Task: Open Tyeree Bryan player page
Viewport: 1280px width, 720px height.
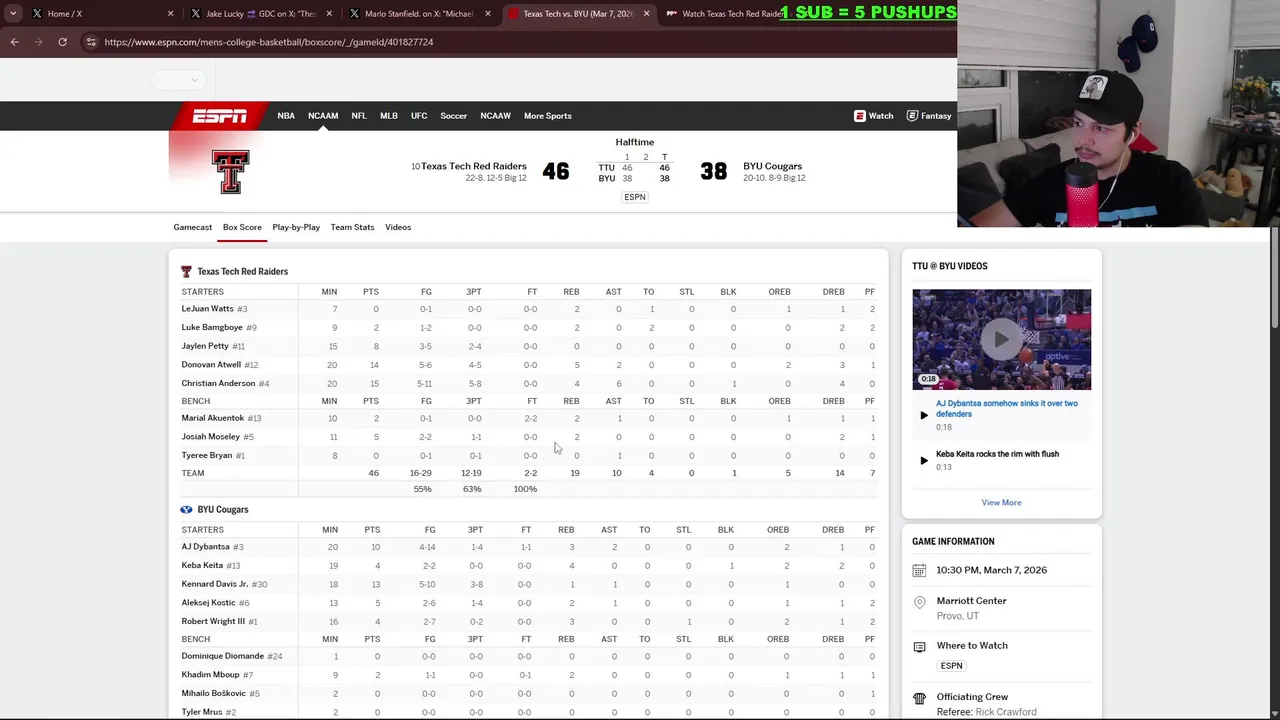Action: [207, 455]
